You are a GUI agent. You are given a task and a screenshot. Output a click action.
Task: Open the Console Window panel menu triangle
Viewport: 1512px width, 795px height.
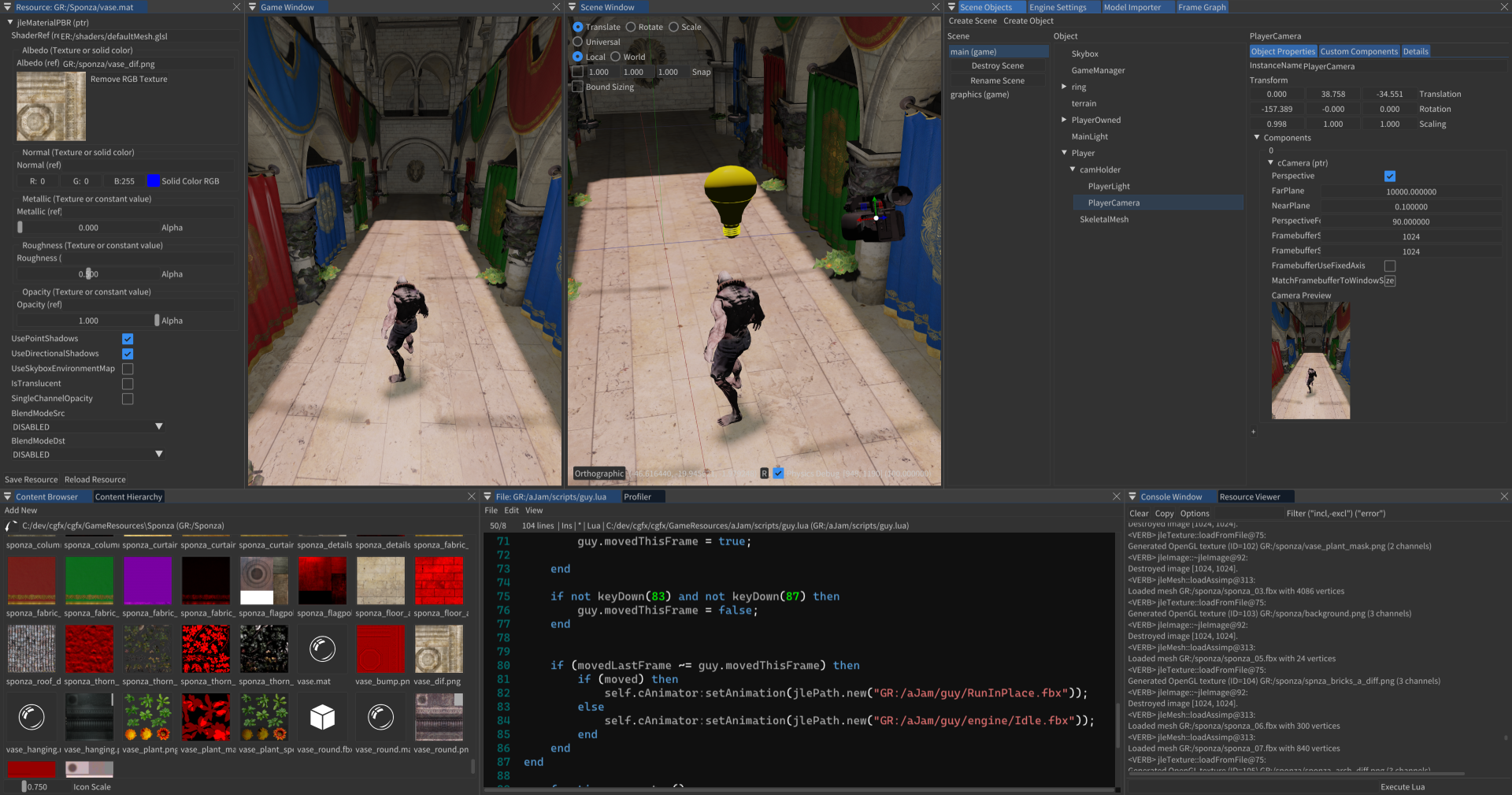pos(1132,497)
